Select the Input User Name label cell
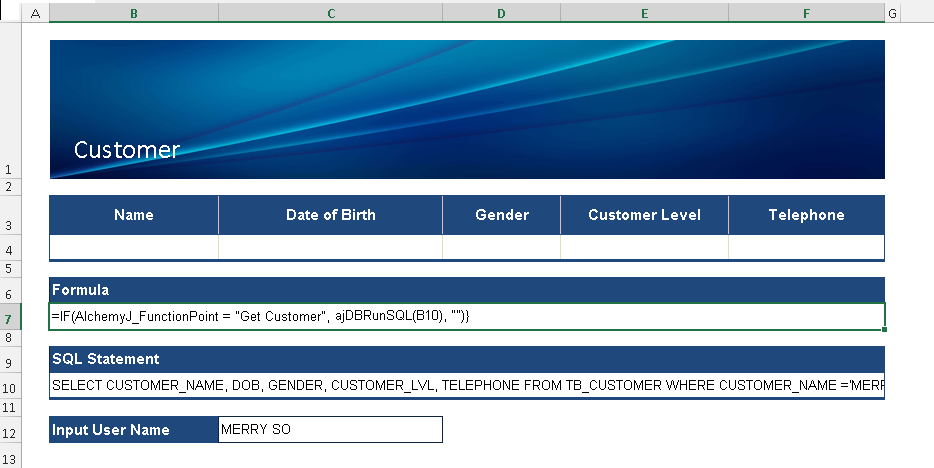 coord(133,430)
